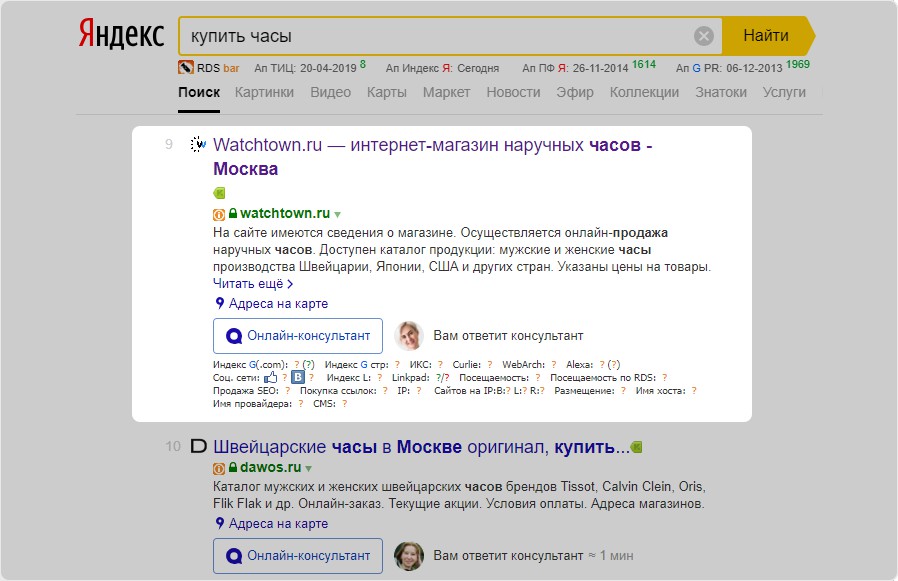Click the Ап ТИЦ: 20-04-2019 entry
The height and width of the screenshot is (581, 898).
[x=310, y=68]
